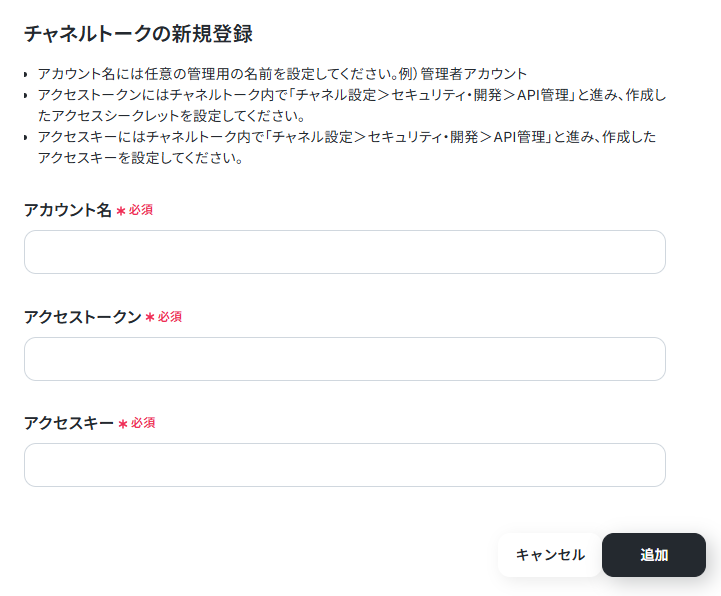Select the アクセスキー input field
This screenshot has height=596, width=721.
(344, 465)
